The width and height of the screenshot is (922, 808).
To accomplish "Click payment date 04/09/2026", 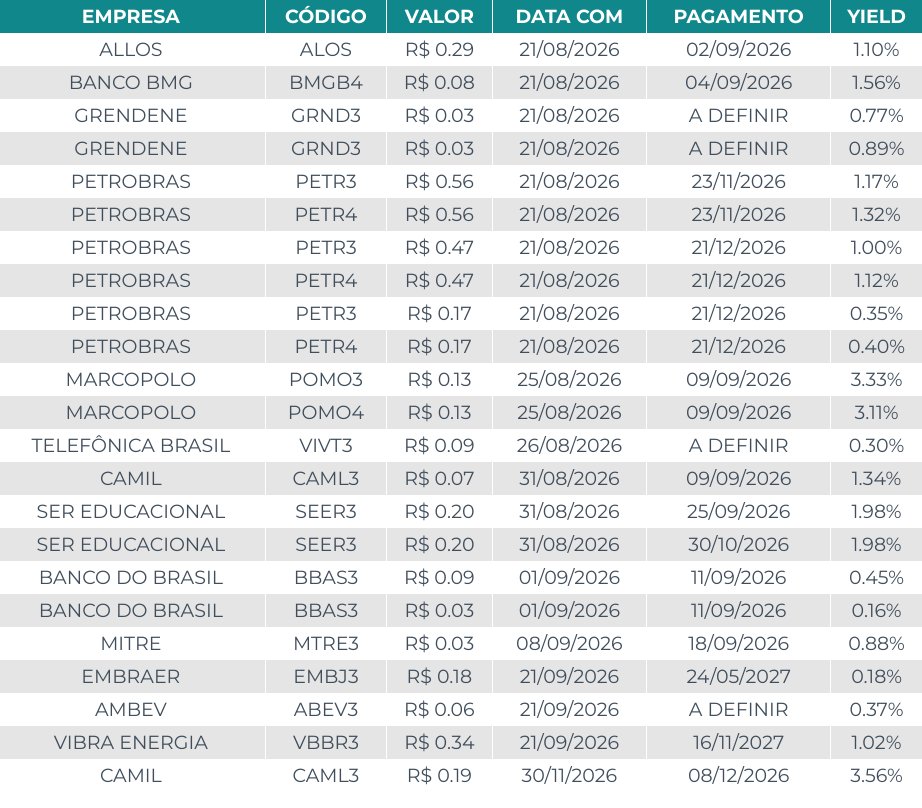I will tap(739, 82).
